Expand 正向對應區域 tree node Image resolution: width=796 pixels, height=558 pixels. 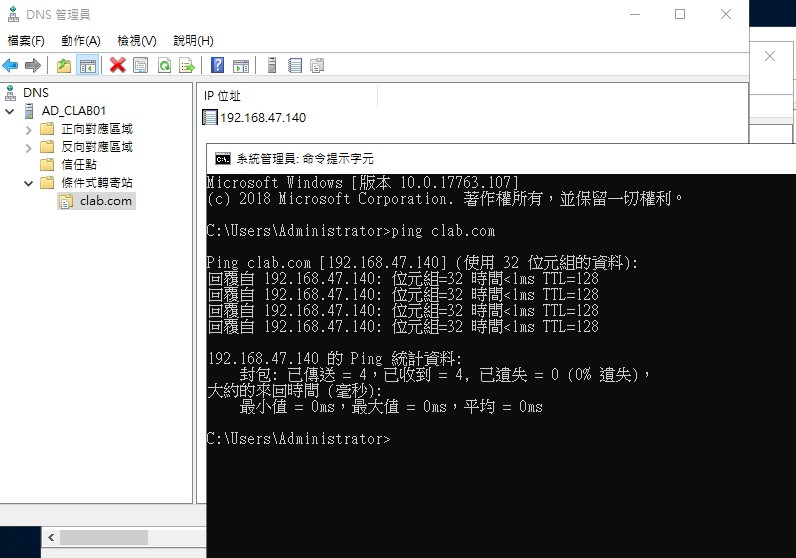pyautogui.click(x=28, y=130)
